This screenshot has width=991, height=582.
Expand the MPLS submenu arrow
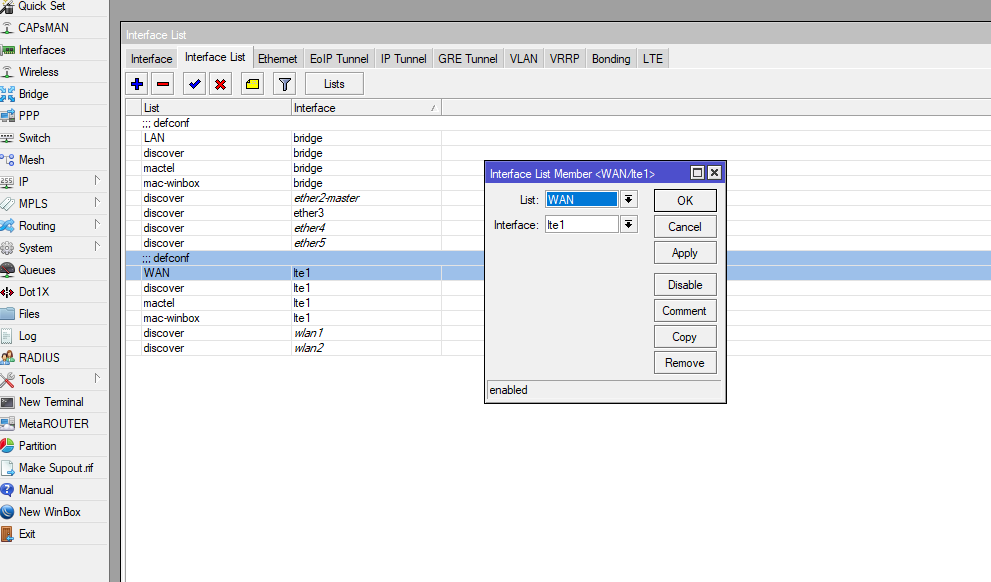[97, 203]
